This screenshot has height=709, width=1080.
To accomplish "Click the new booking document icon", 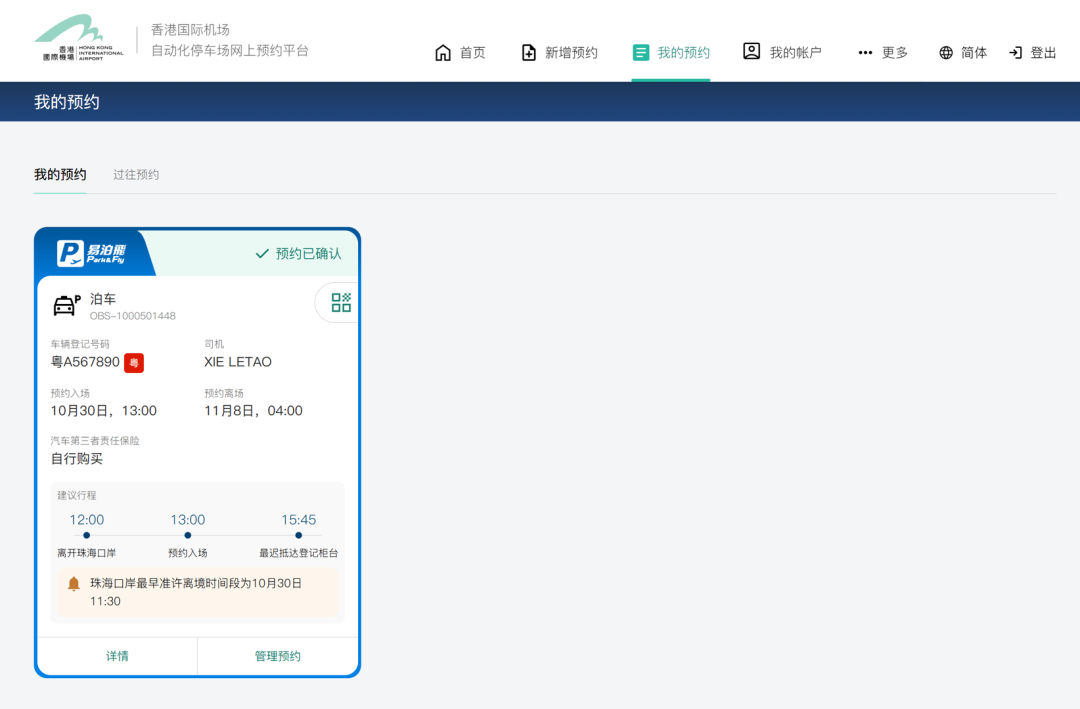I will [x=528, y=52].
